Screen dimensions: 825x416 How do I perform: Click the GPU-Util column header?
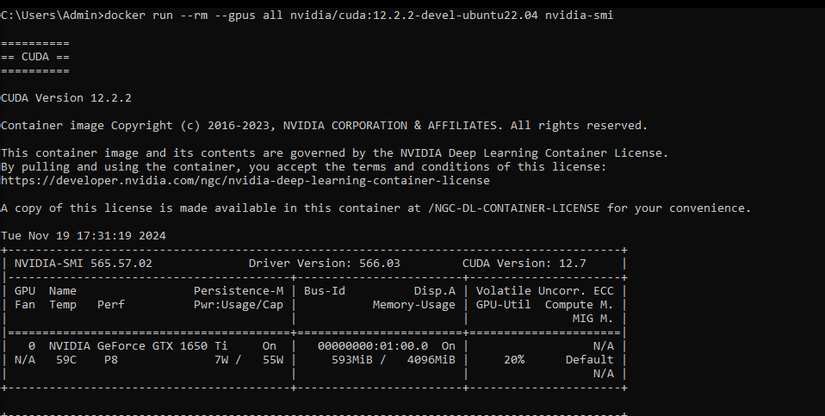pyautogui.click(x=504, y=305)
